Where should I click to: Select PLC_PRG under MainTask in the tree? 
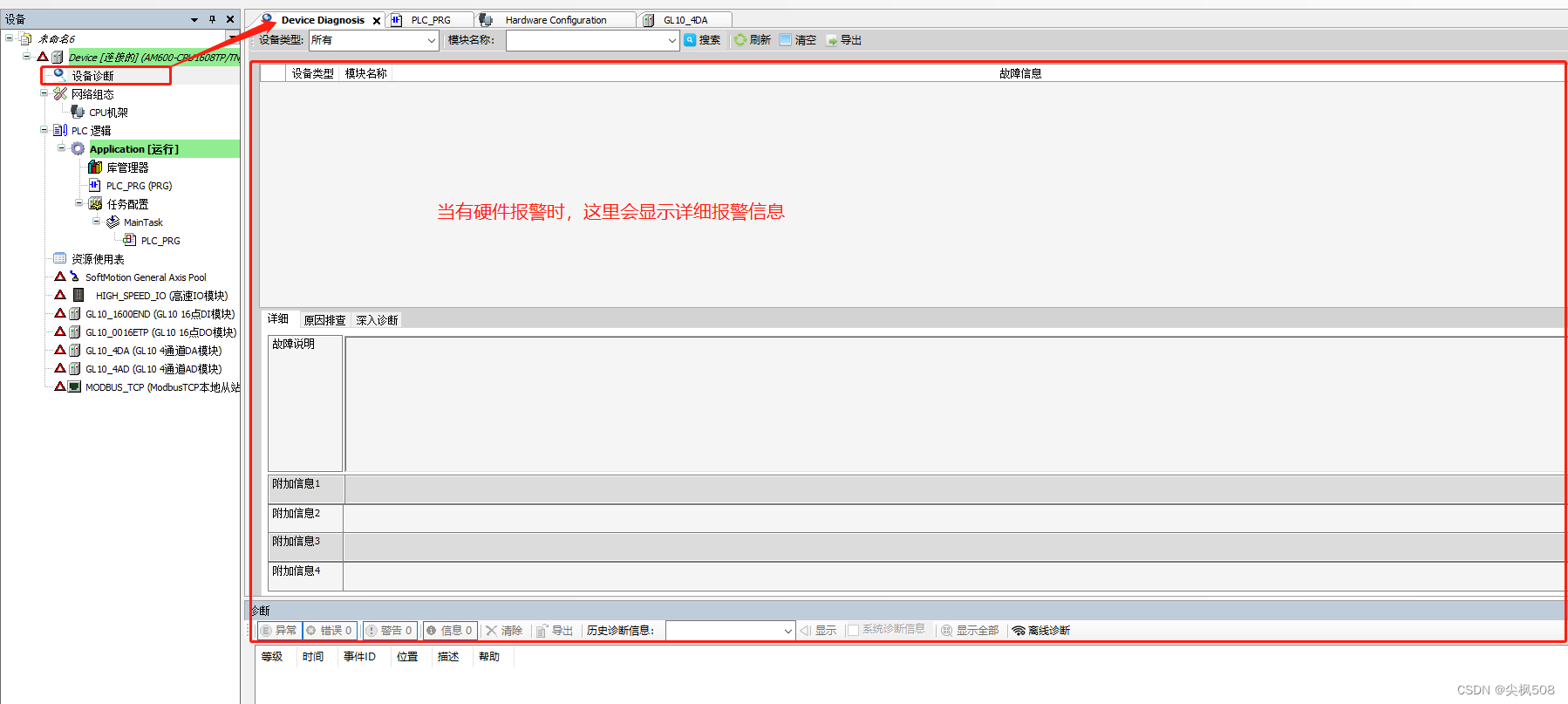pos(160,241)
